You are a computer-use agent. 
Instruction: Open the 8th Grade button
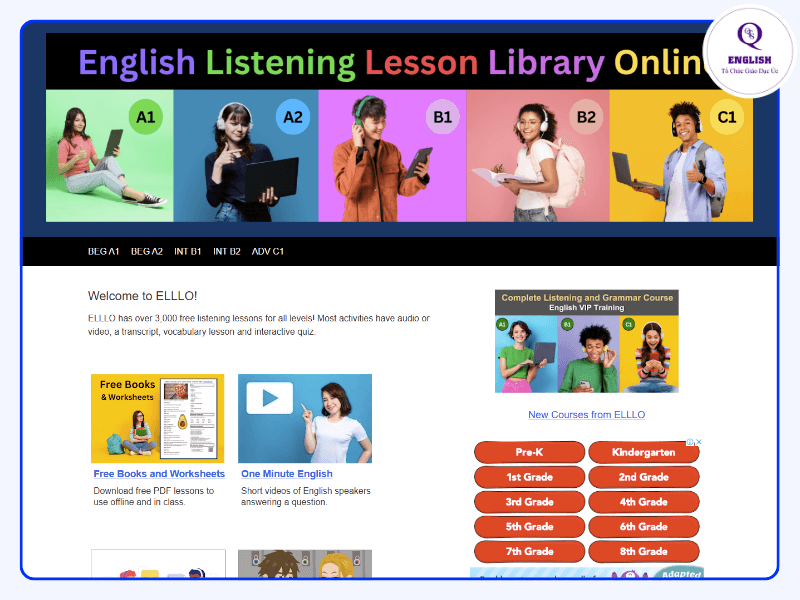tap(644, 552)
